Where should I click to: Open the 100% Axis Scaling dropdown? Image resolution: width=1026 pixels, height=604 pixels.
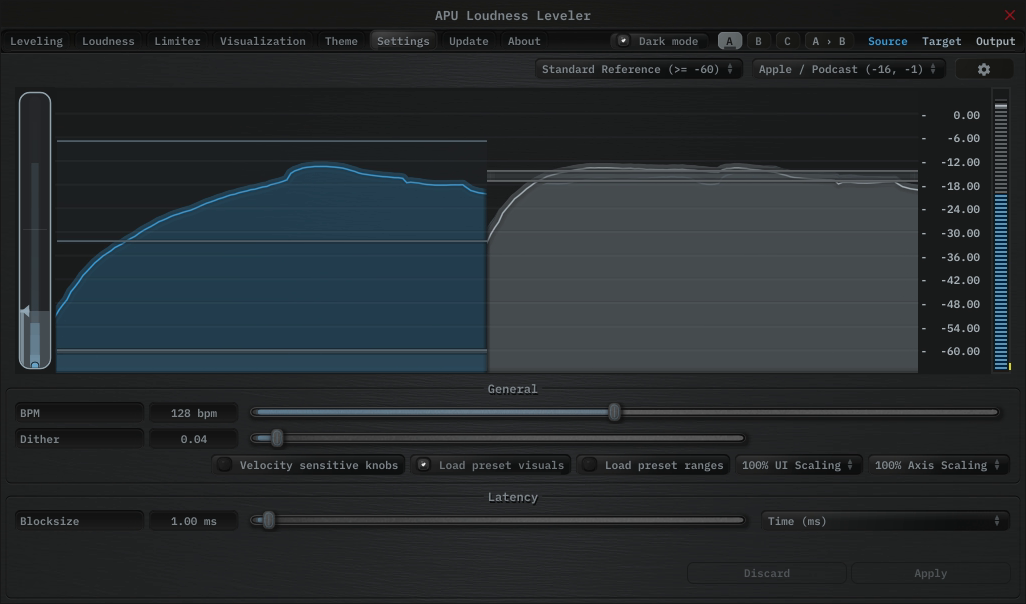(x=937, y=465)
